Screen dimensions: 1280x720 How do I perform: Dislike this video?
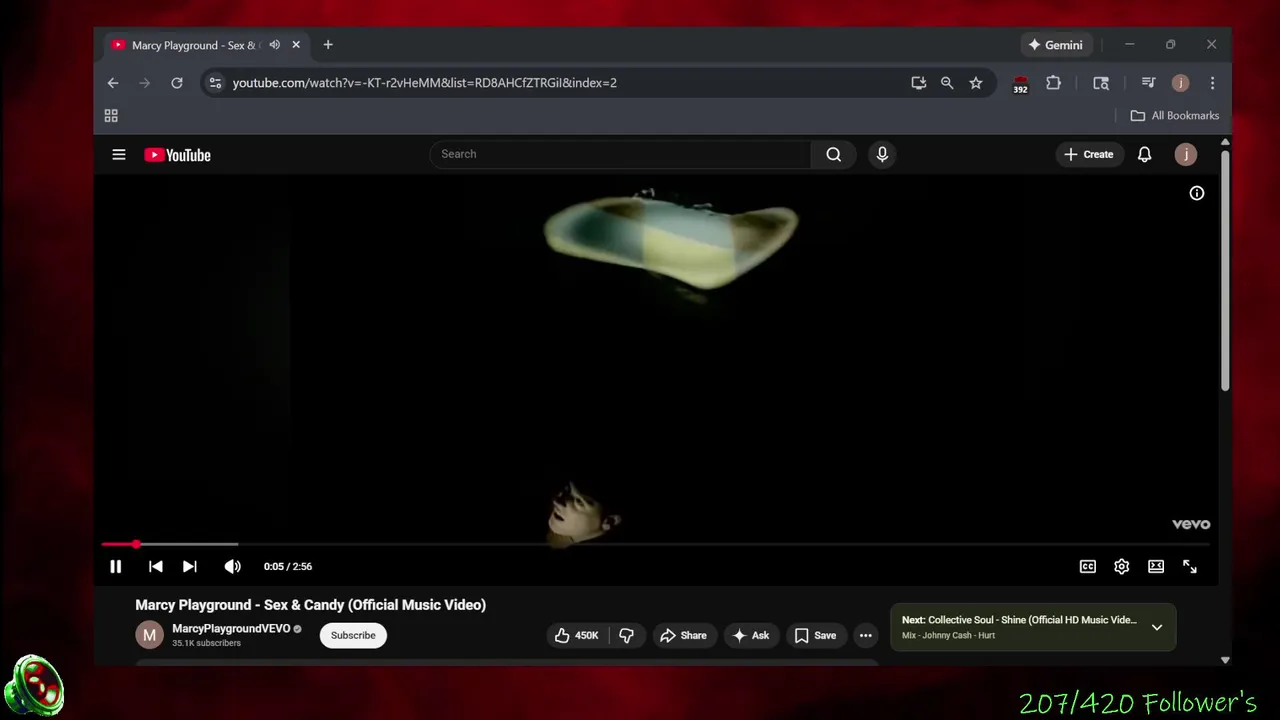point(626,635)
